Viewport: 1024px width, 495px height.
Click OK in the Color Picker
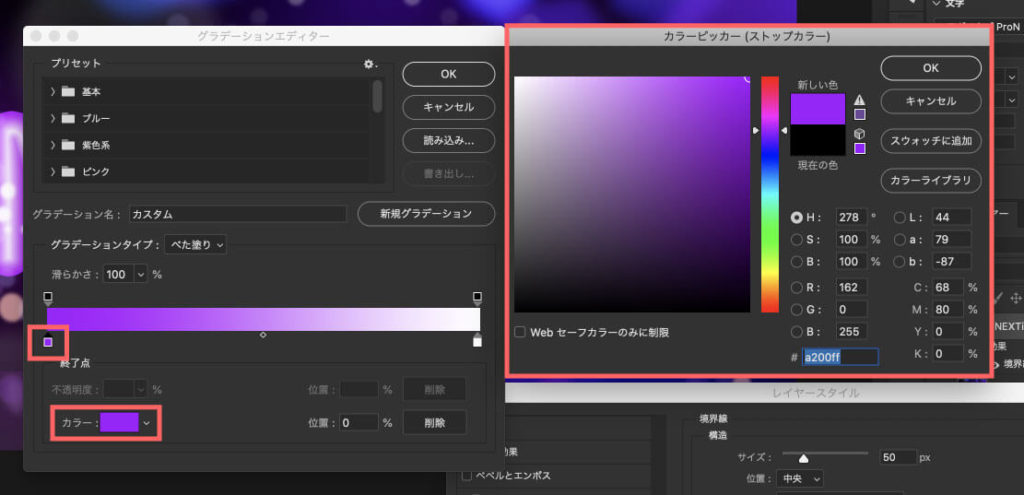931,68
